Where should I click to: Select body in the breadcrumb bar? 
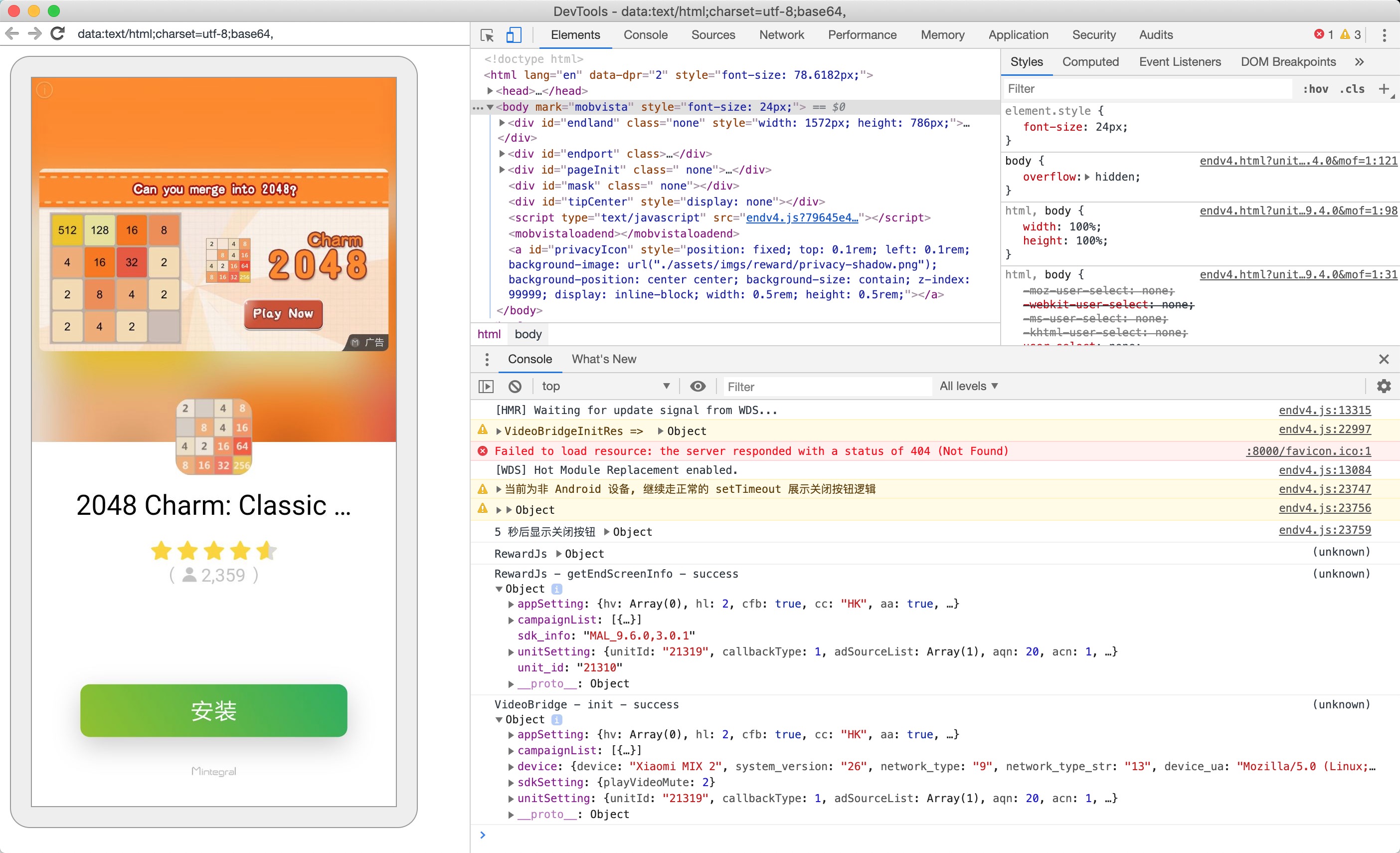coord(528,334)
